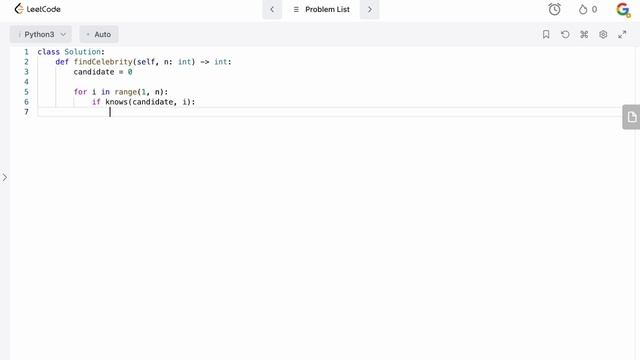Click line number 3 in gutter
The width and height of the screenshot is (640, 360).
(26, 72)
